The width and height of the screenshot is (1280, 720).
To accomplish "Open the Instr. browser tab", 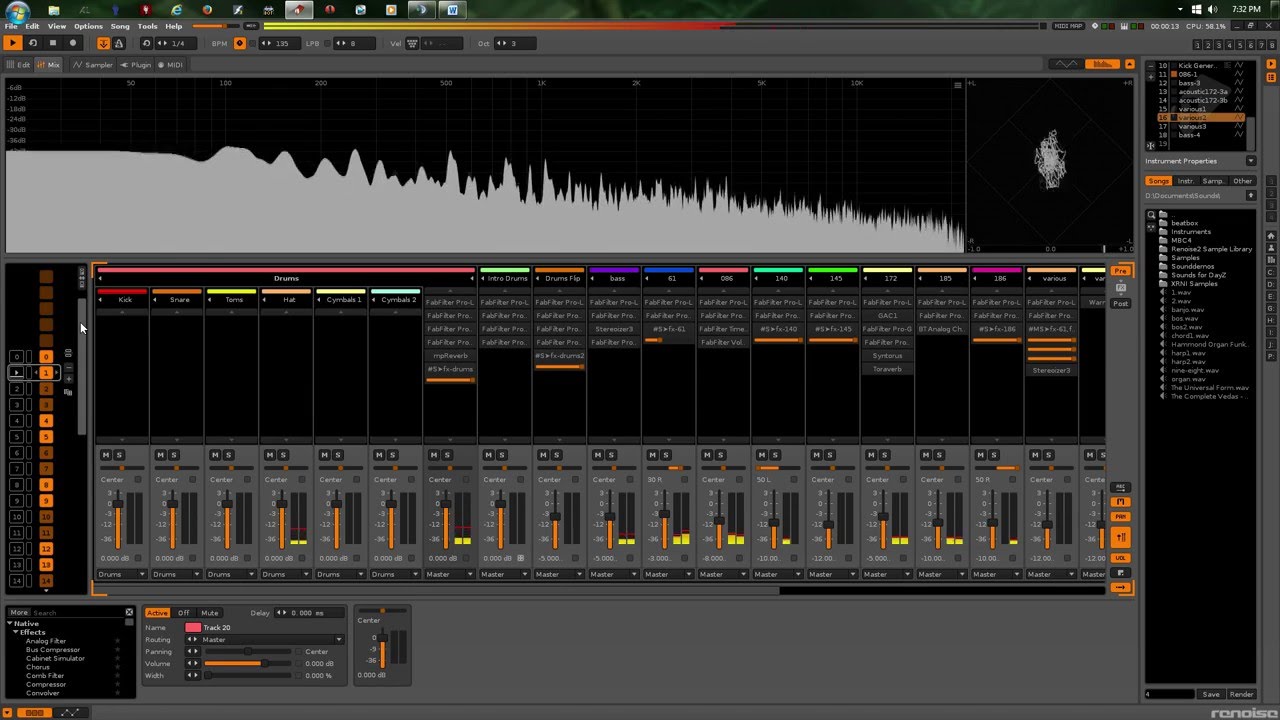I will [x=1186, y=181].
